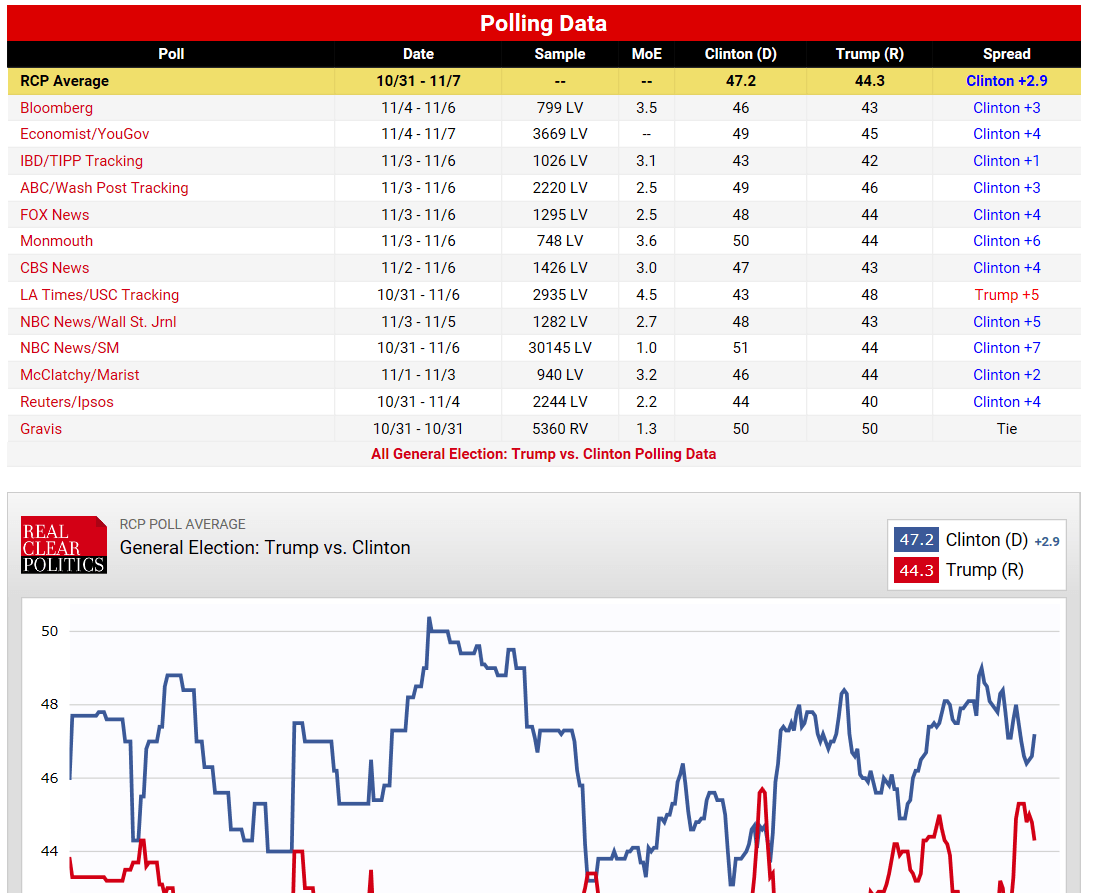
Task: Click the Clinton (D) column header
Action: click(740, 54)
